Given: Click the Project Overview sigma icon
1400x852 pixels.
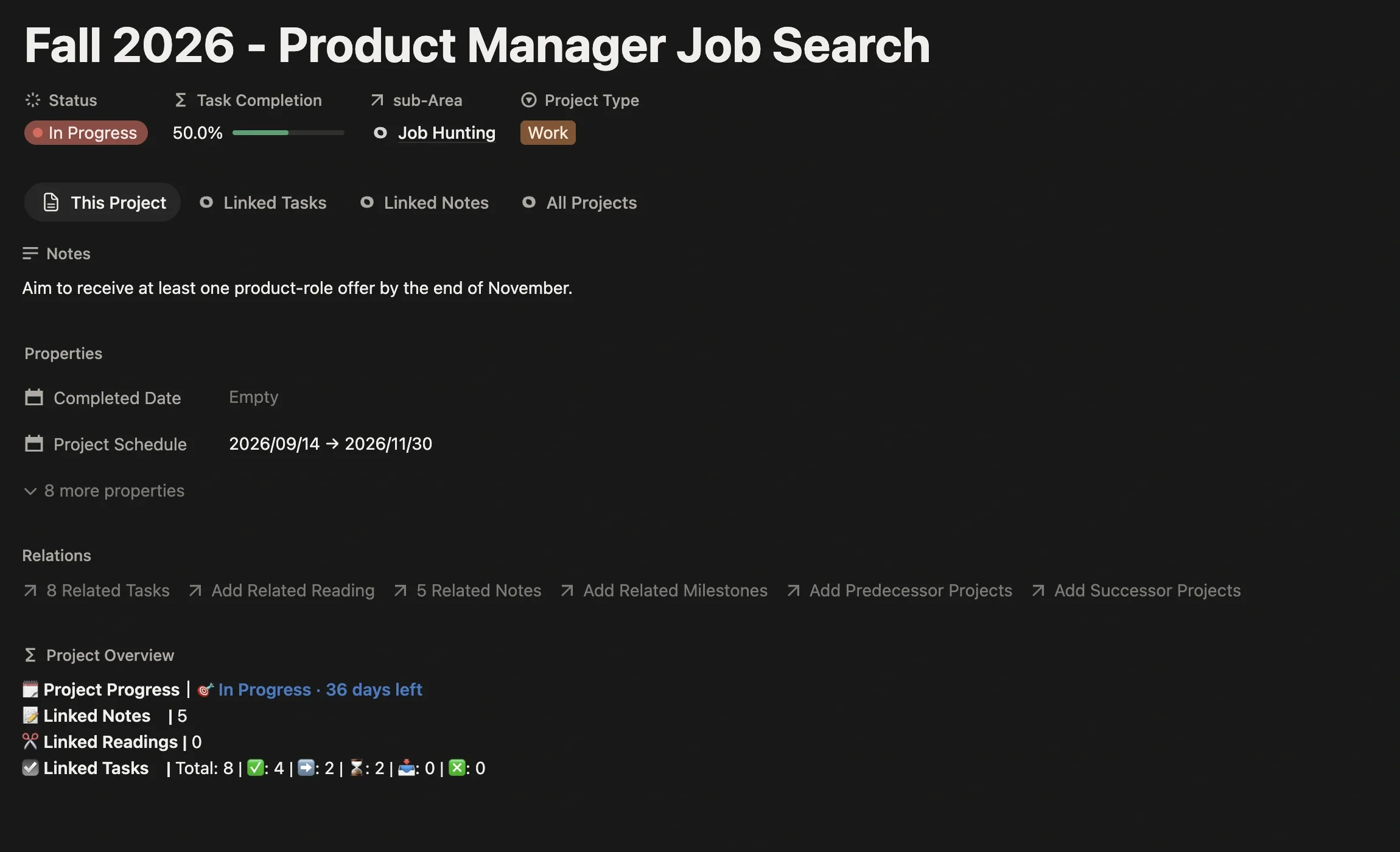Looking at the screenshot, I should [30, 655].
